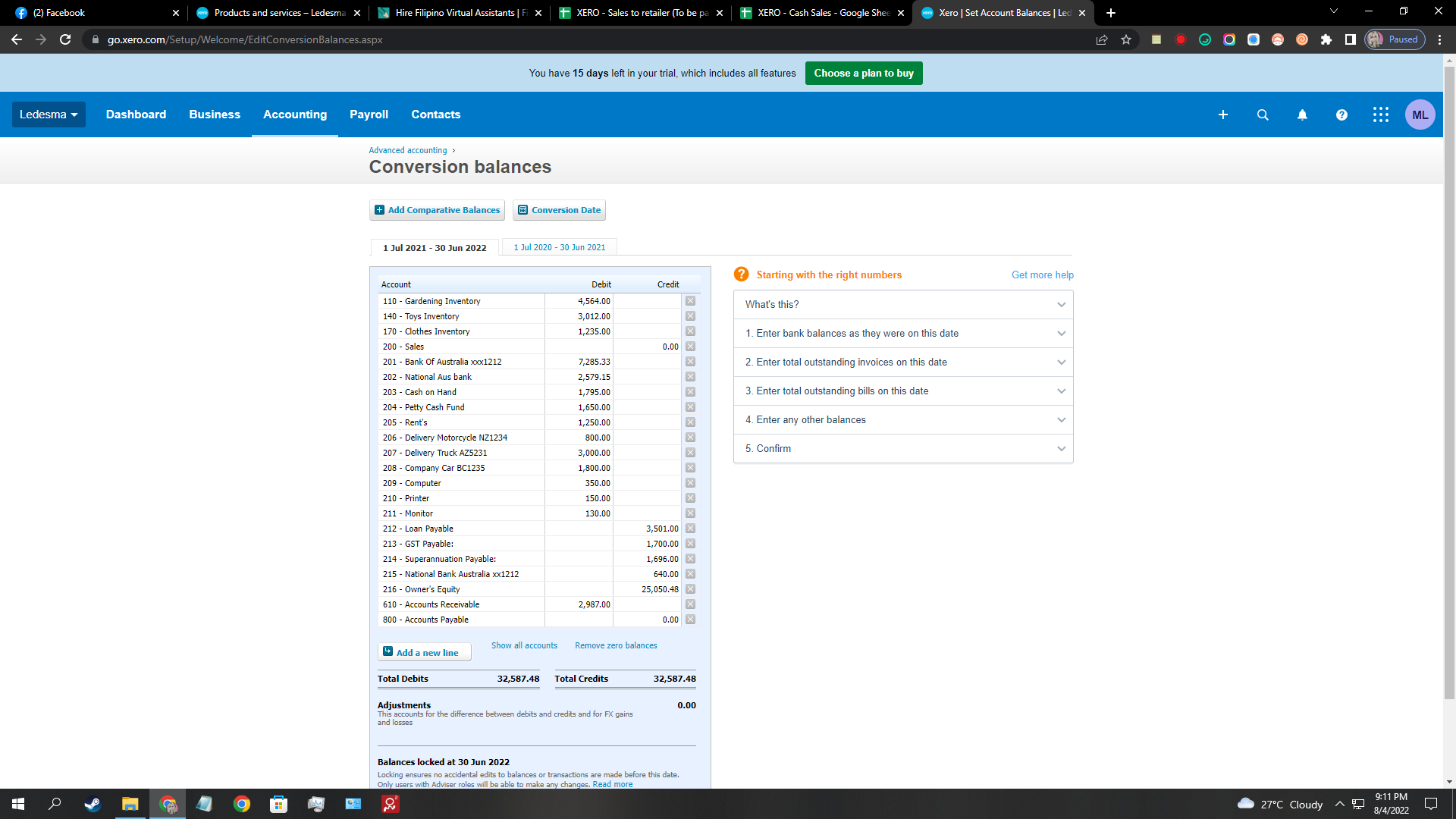Click the "Read more" link about locking
Viewport: 1456px width, 819px height.
click(612, 783)
